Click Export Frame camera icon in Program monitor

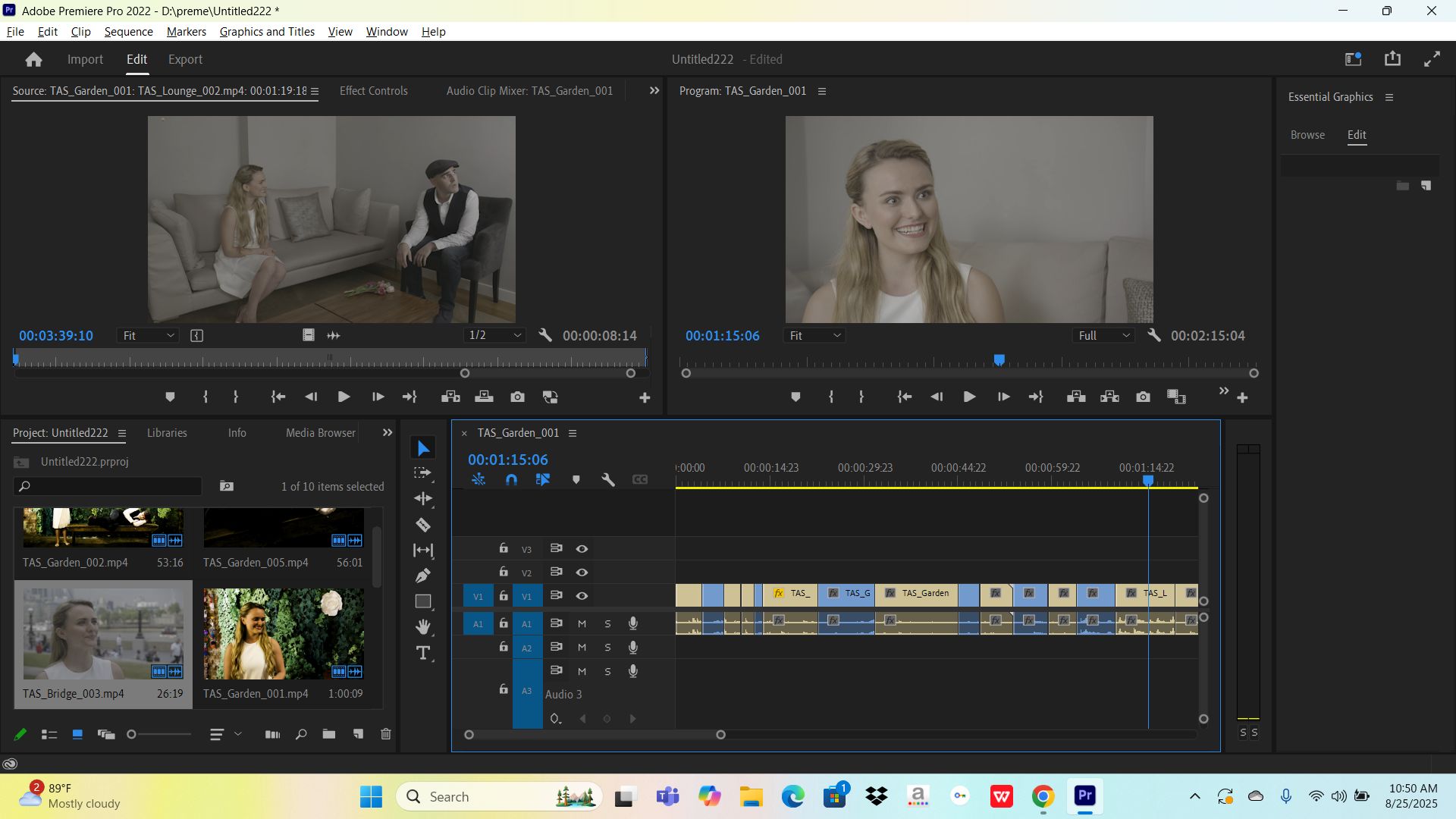(x=1143, y=397)
